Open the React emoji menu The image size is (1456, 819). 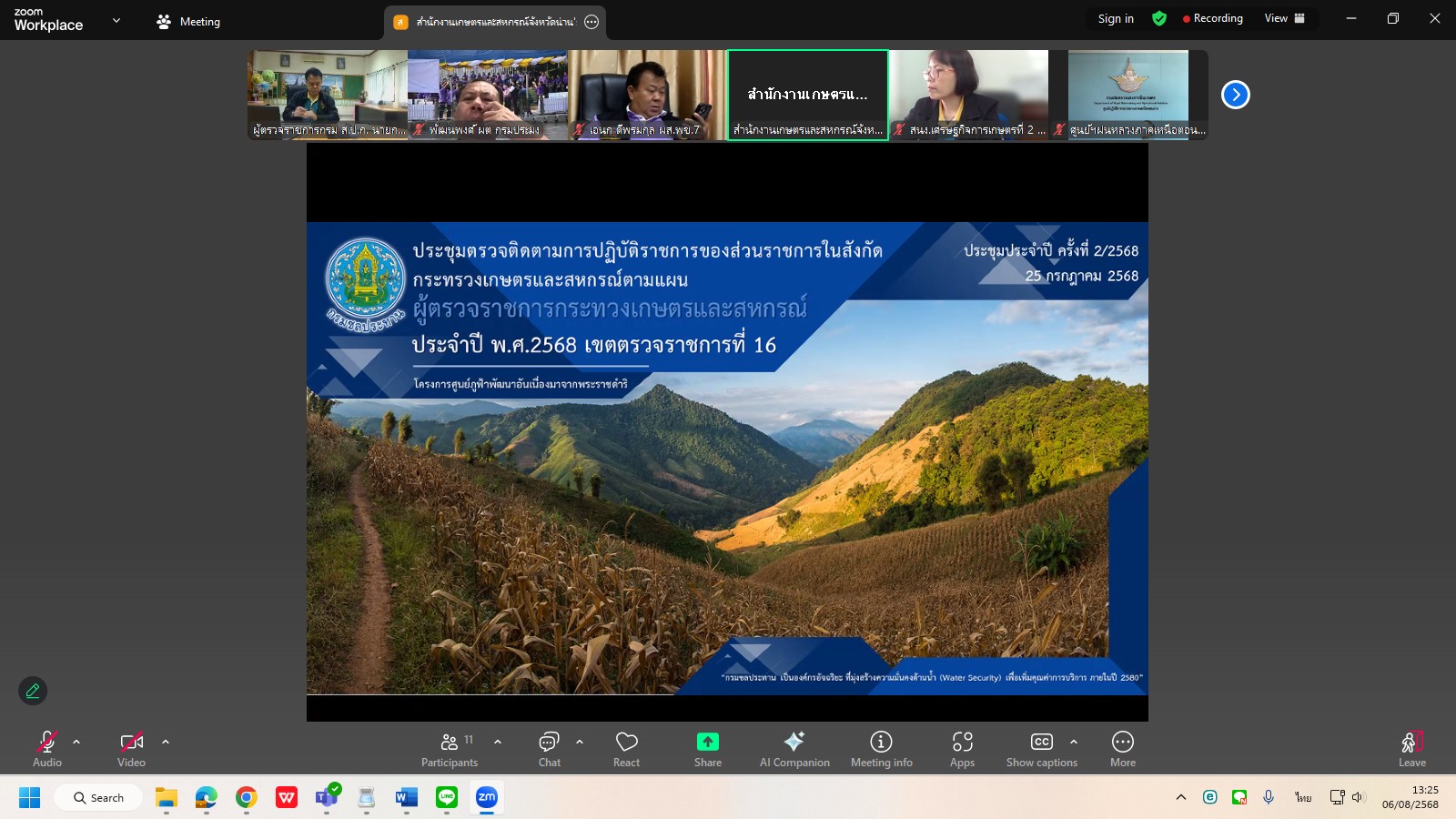tap(626, 748)
